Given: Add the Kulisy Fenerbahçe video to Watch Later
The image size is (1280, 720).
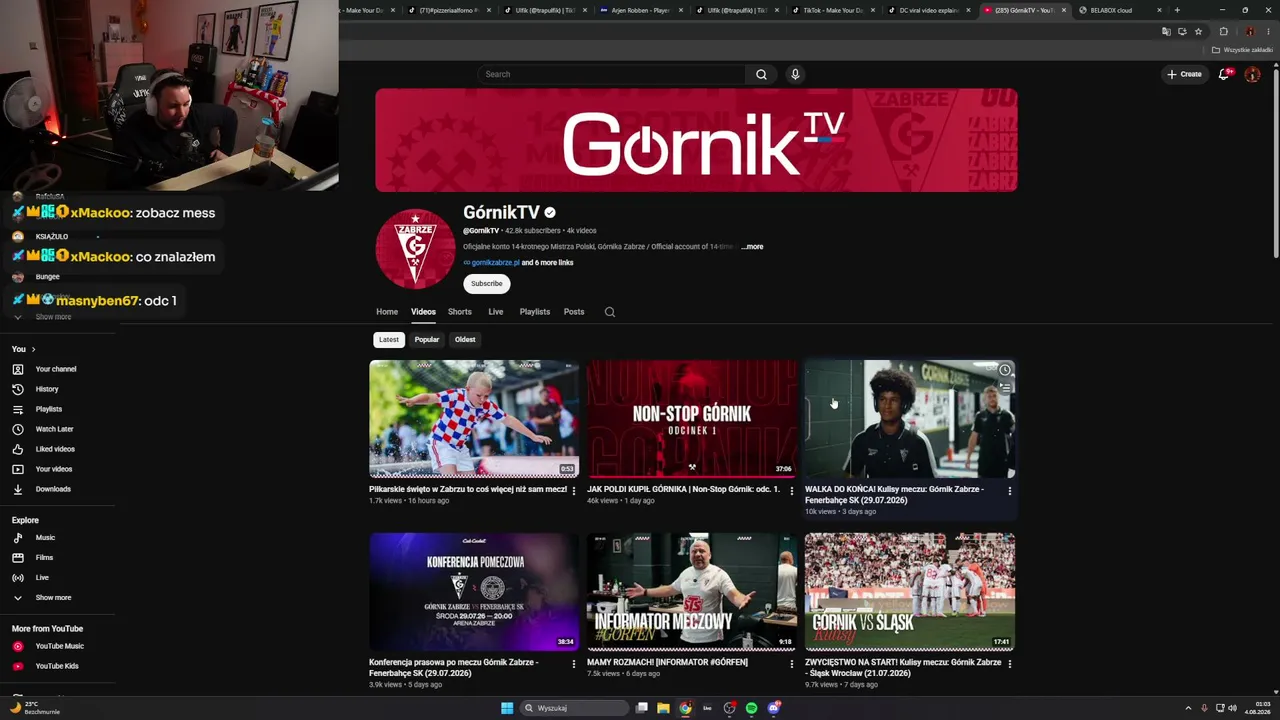Looking at the screenshot, I should 1005,370.
